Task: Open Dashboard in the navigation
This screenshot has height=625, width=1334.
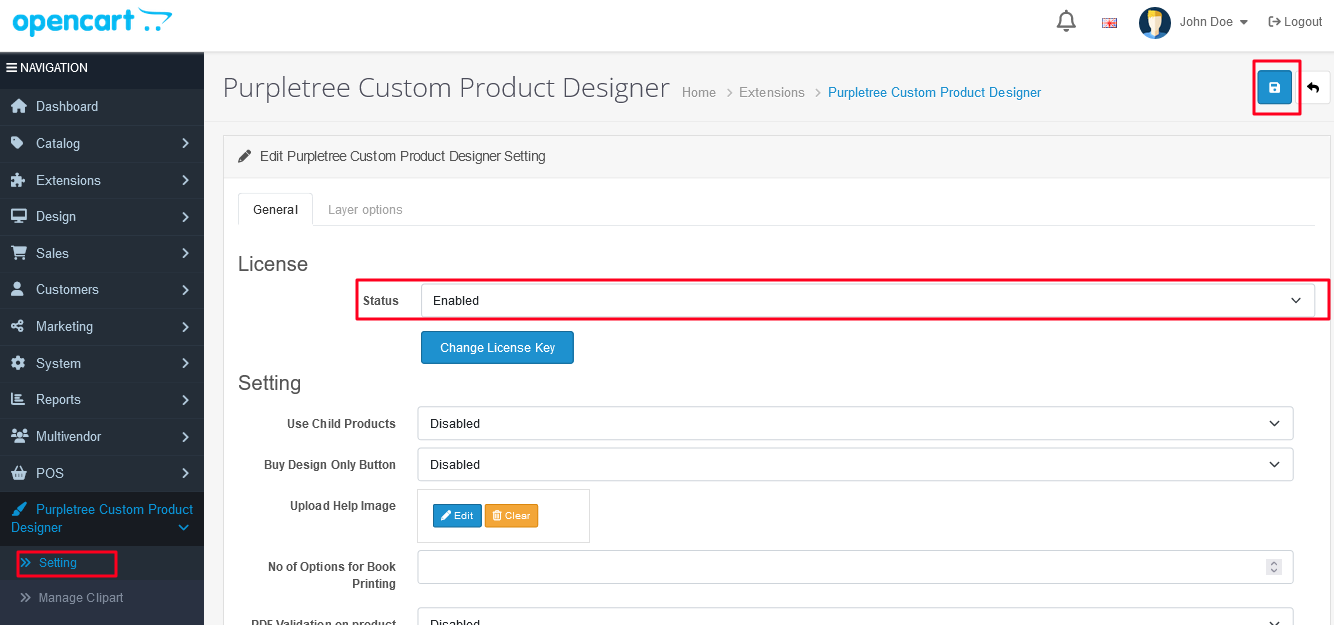Action: click(x=102, y=106)
